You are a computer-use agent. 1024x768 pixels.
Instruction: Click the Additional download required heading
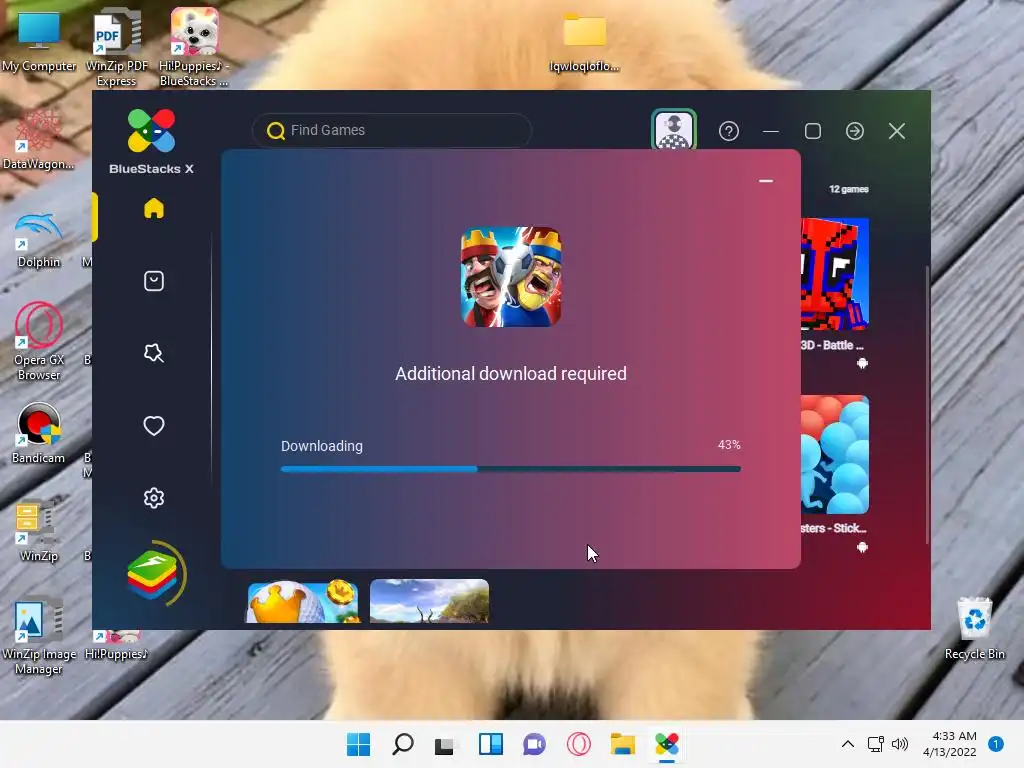511,374
